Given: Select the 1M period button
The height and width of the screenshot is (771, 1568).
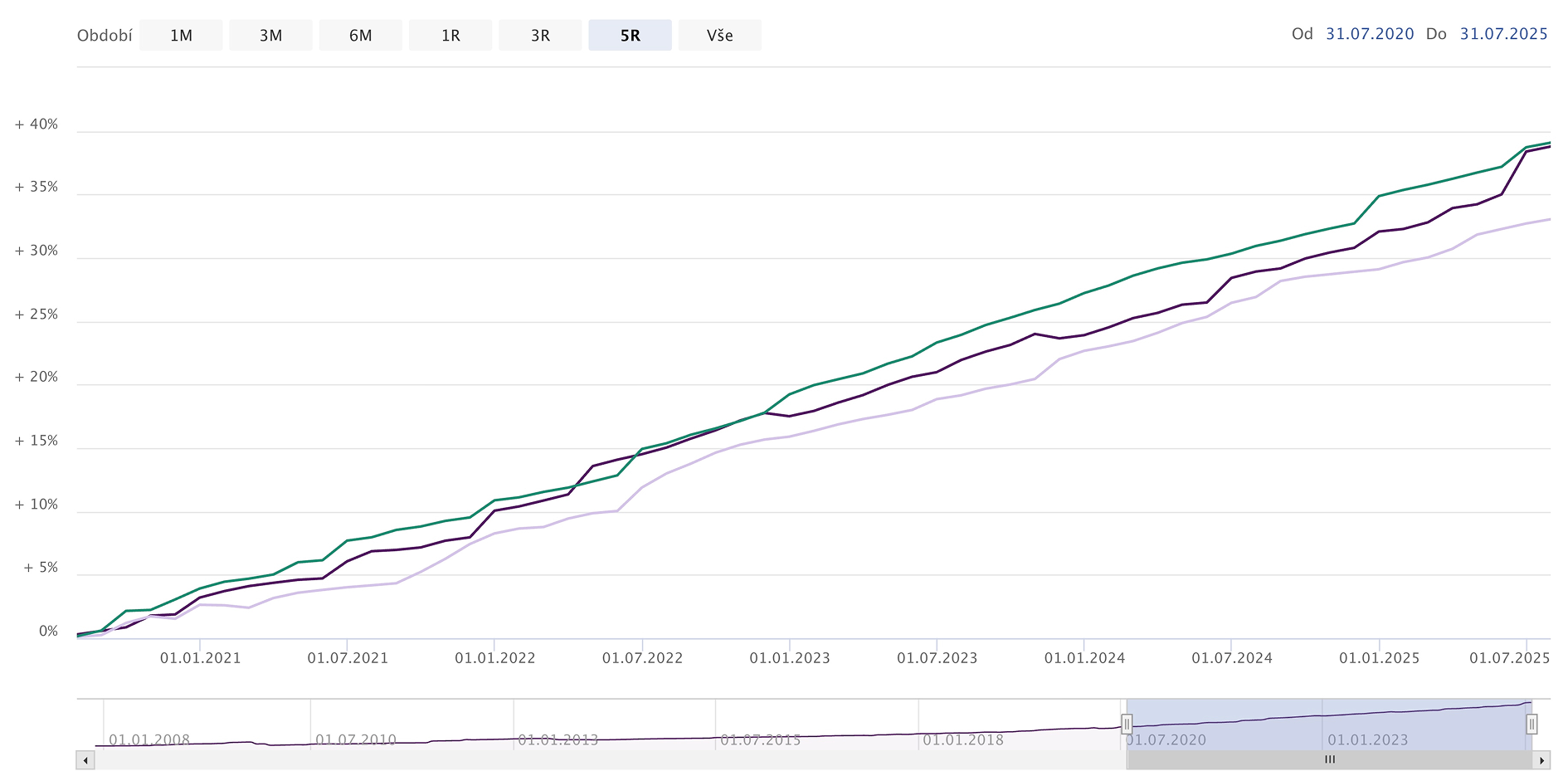Looking at the screenshot, I should [181, 36].
